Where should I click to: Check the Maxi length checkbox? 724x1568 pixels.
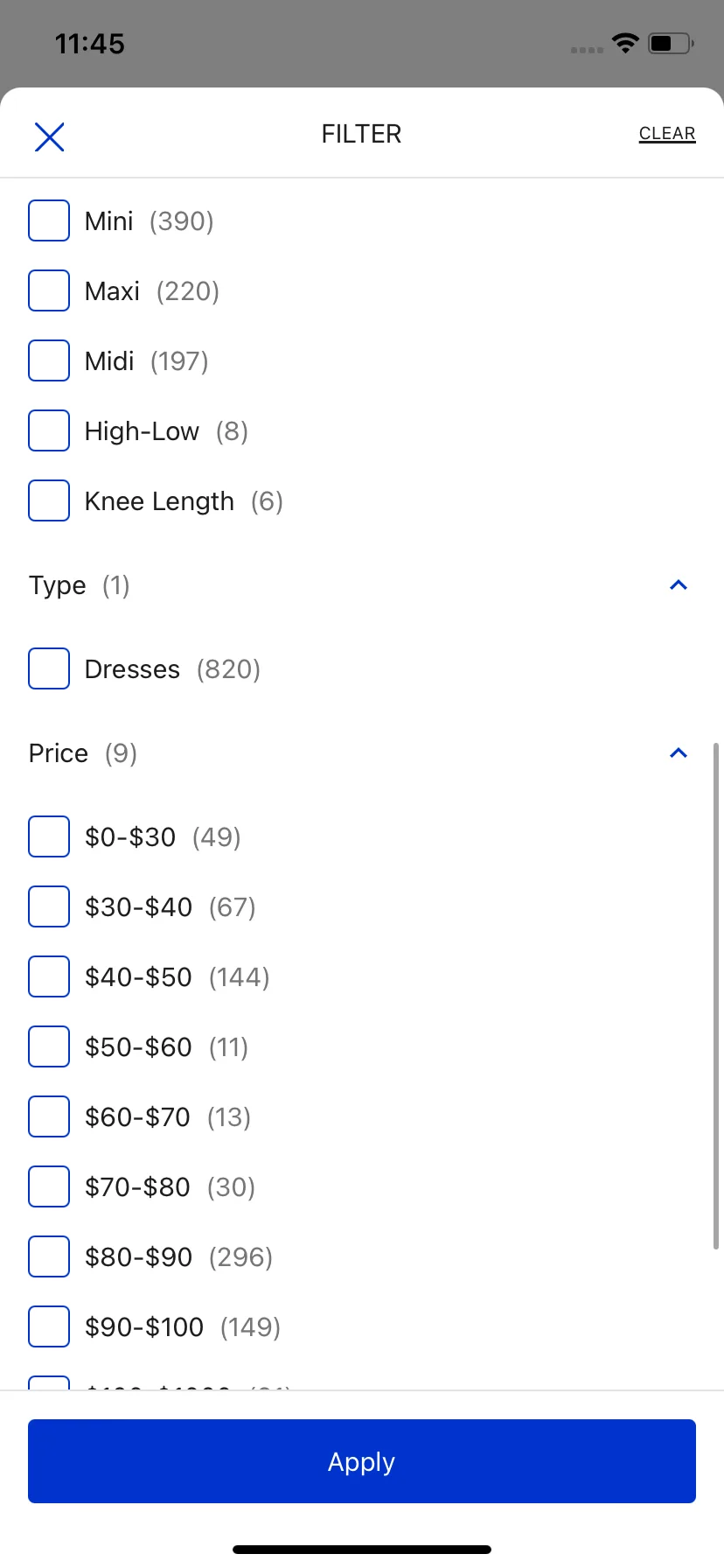(x=49, y=290)
